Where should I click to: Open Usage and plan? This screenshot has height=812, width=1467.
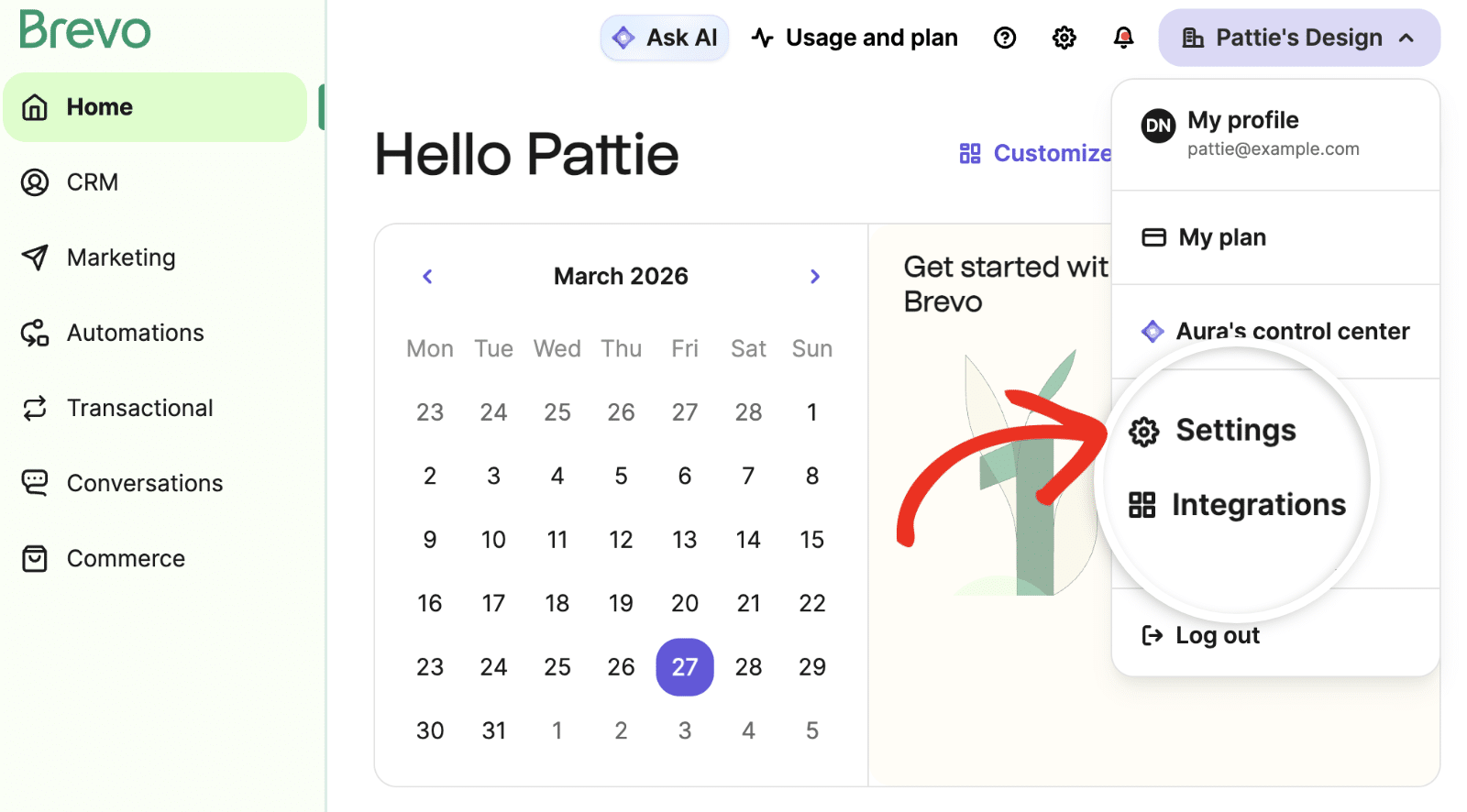point(855,38)
